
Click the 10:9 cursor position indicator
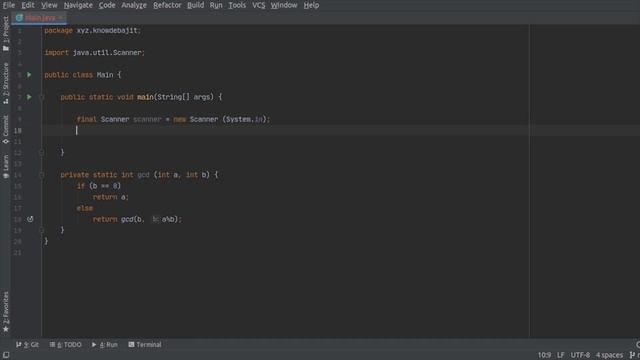[x=544, y=355]
